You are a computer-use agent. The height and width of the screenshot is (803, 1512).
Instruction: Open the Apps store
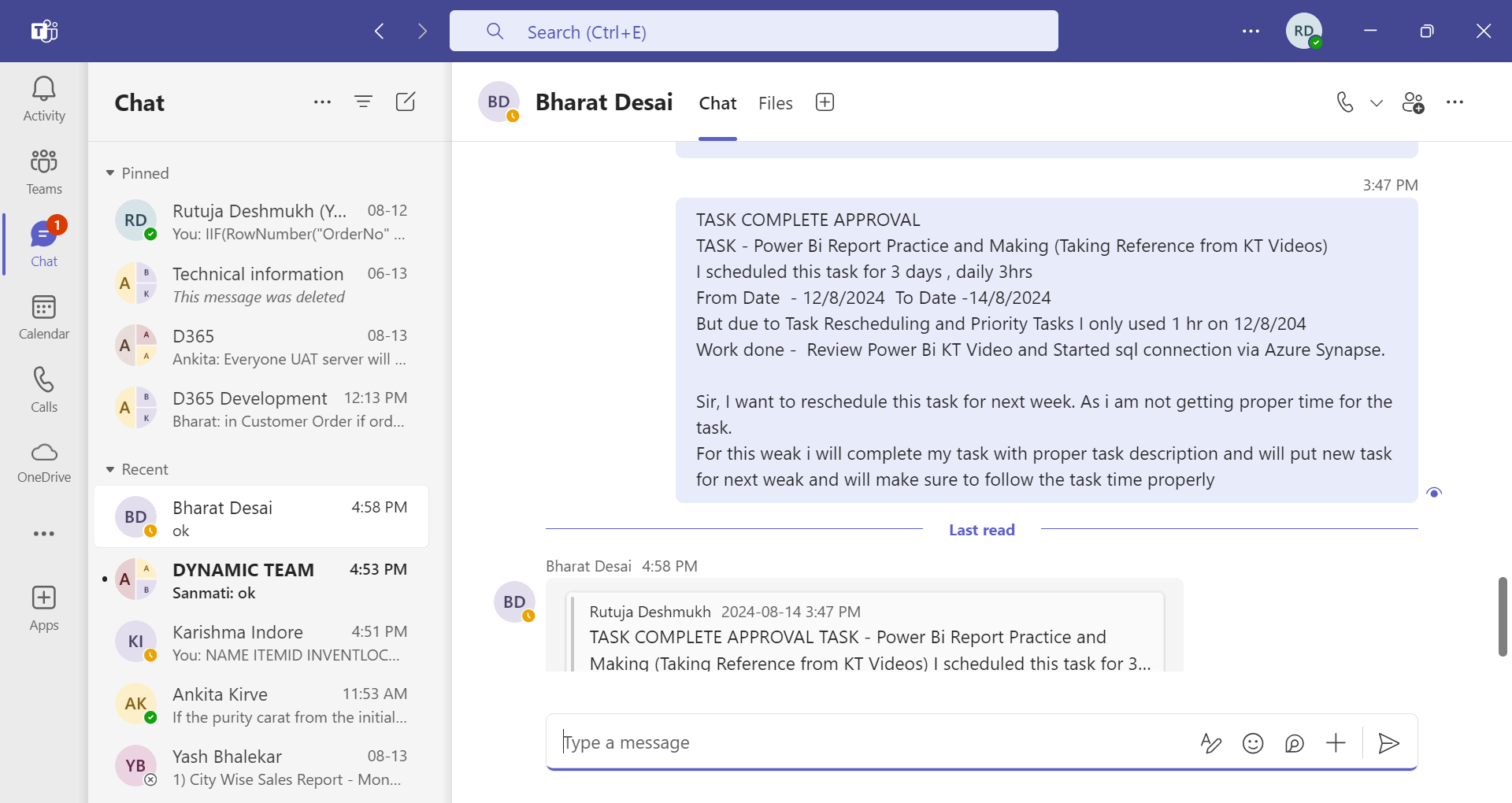(x=44, y=609)
